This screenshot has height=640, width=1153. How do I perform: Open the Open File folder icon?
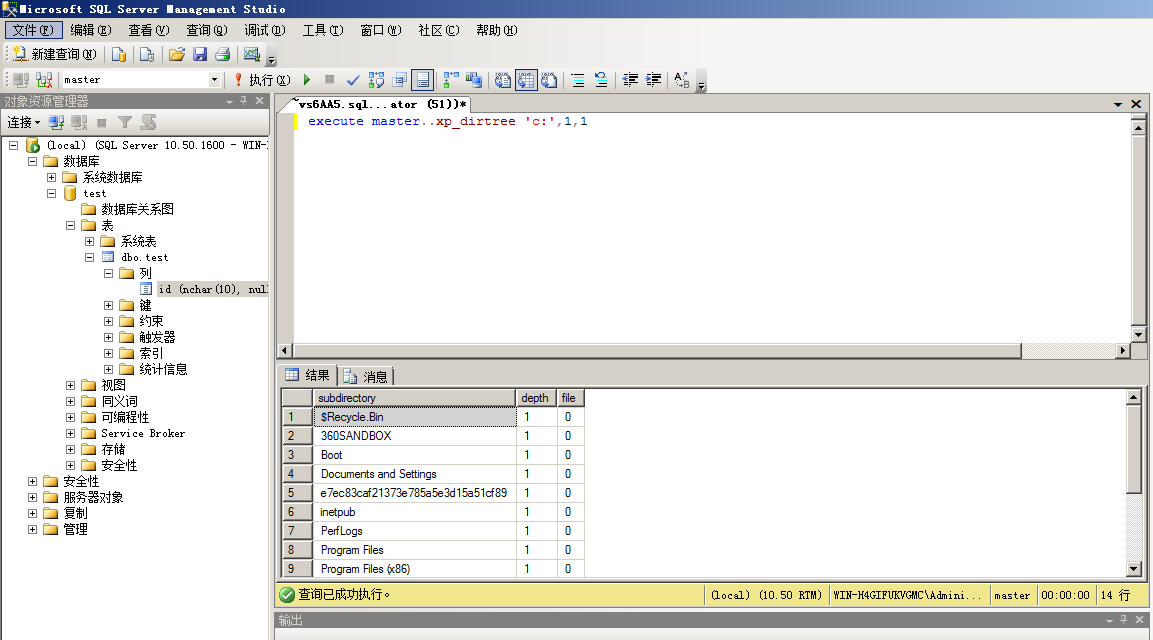pyautogui.click(x=176, y=54)
